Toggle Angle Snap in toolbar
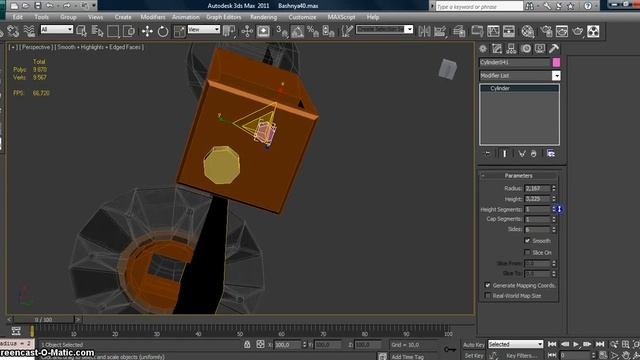This screenshot has width=640, height=360. coord(297,31)
